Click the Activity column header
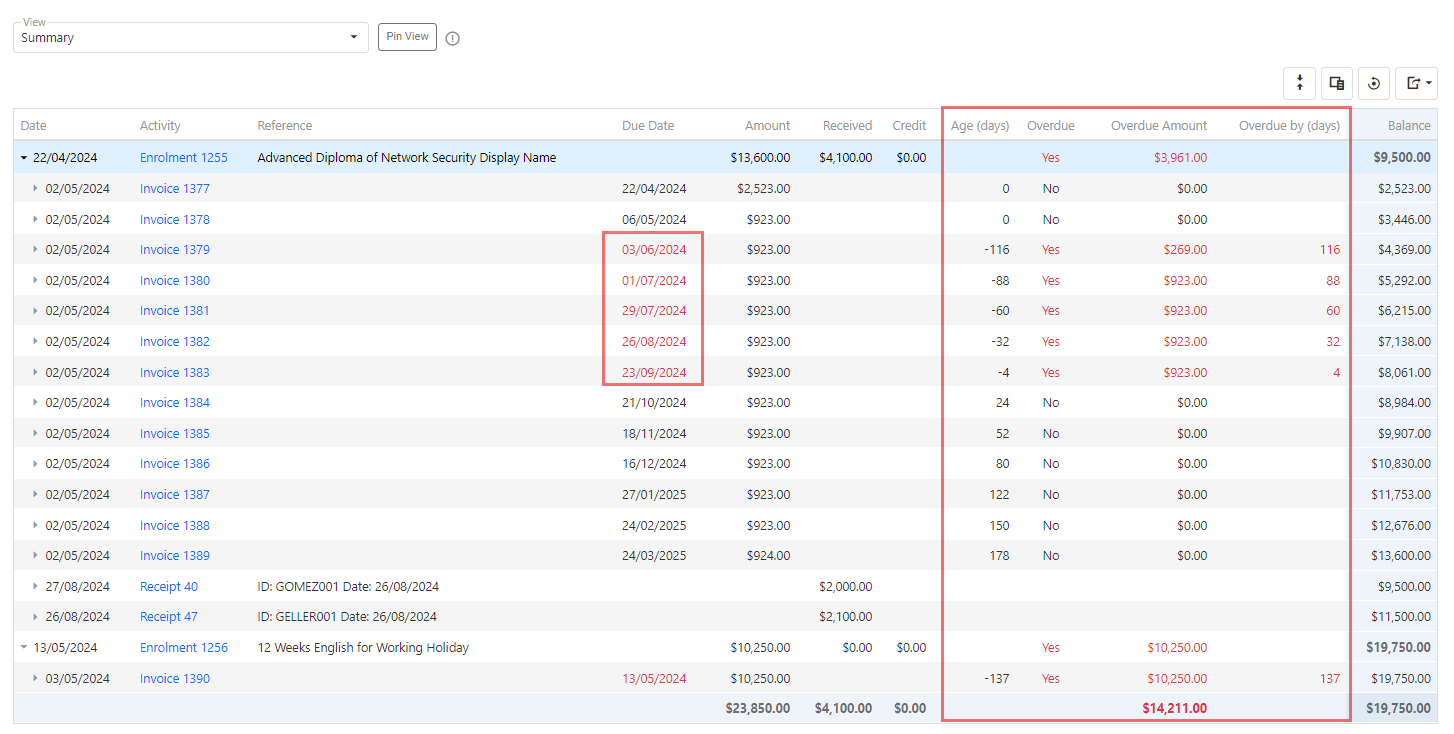This screenshot has width=1454, height=734. (160, 126)
